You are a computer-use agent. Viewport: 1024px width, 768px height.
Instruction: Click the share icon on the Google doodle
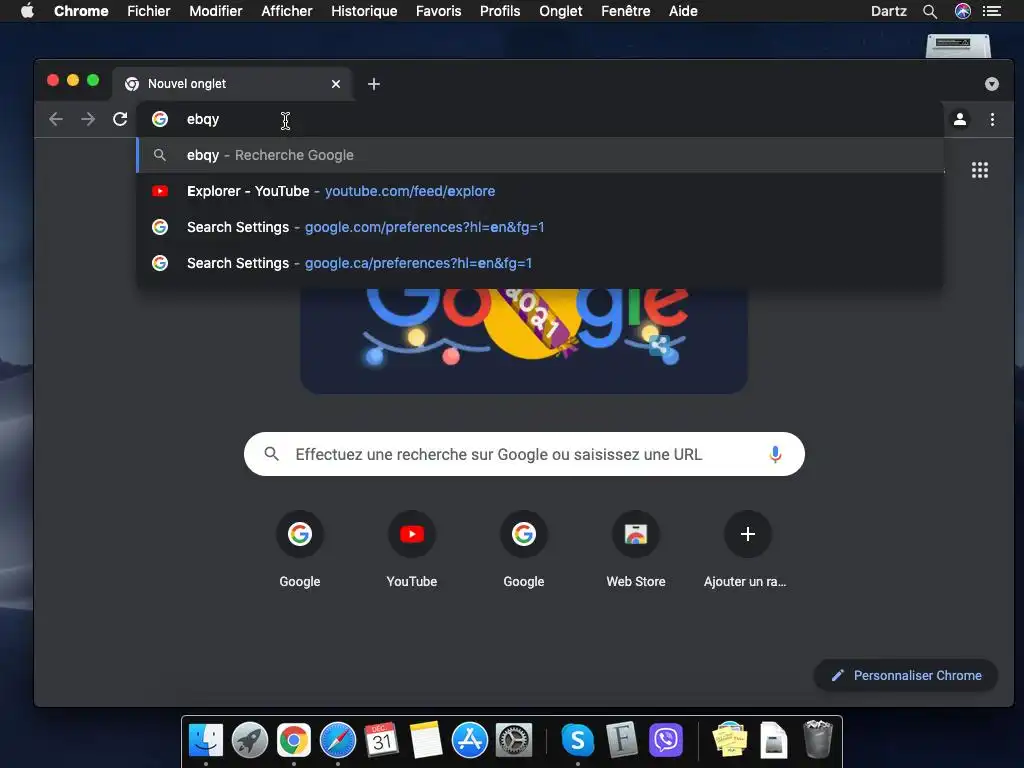[x=659, y=345]
